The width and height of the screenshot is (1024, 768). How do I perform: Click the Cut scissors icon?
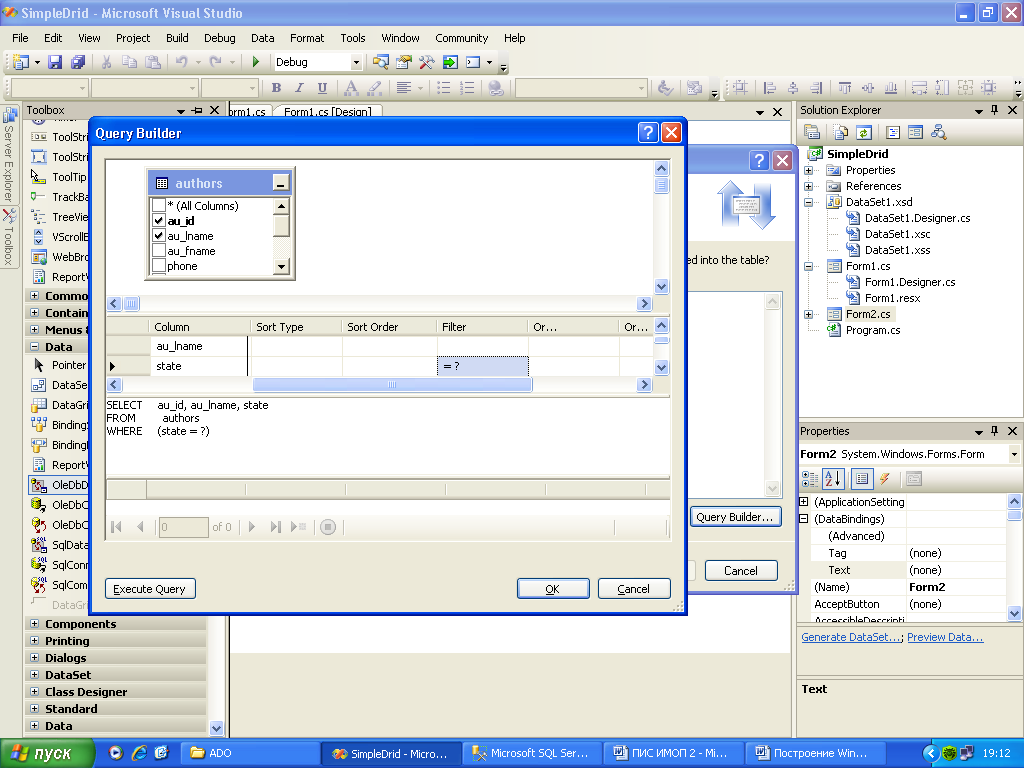tap(106, 62)
